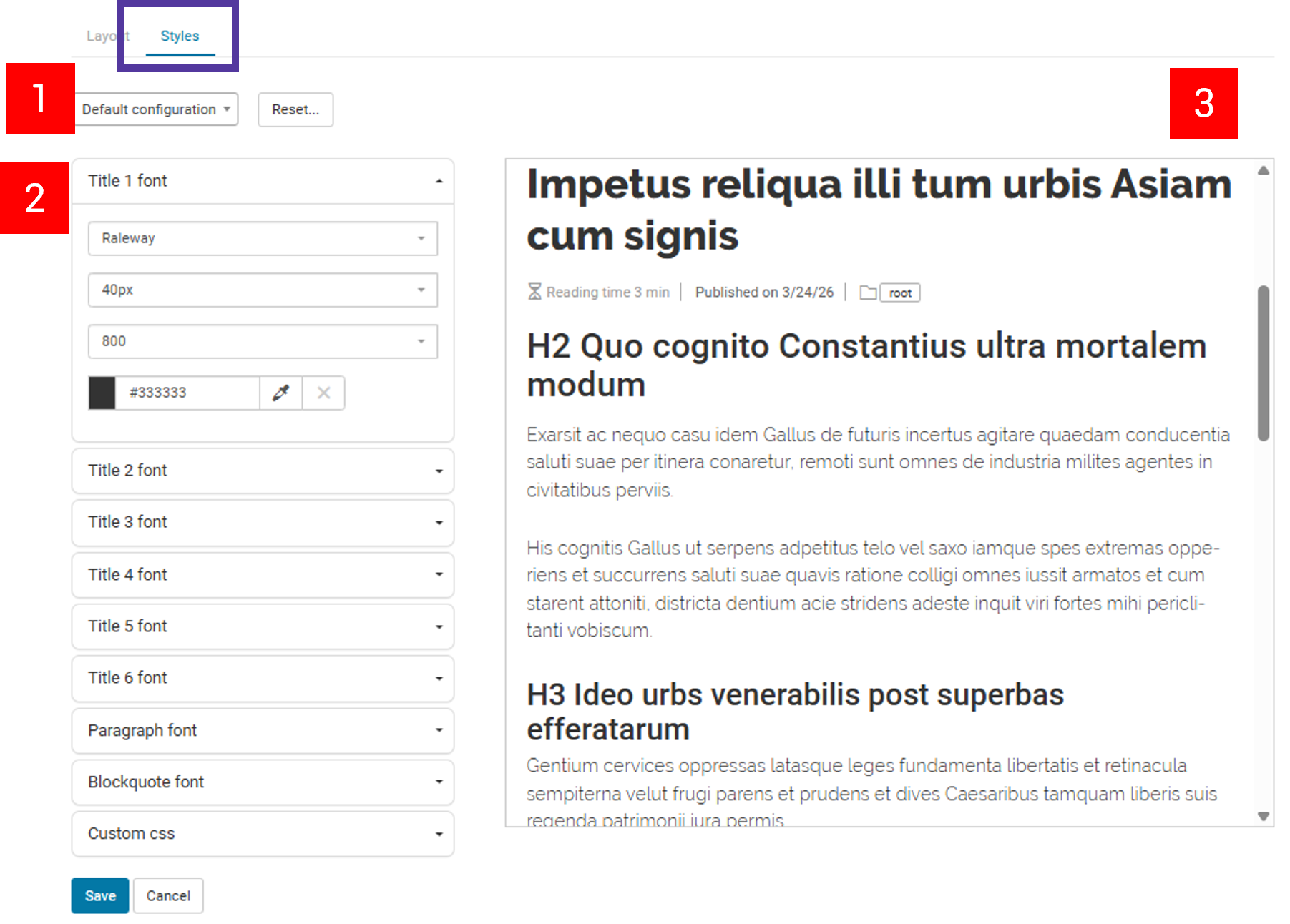Image resolution: width=1290 pixels, height=924 pixels.
Task: Click the hourglass reading time icon
Action: coord(534,292)
